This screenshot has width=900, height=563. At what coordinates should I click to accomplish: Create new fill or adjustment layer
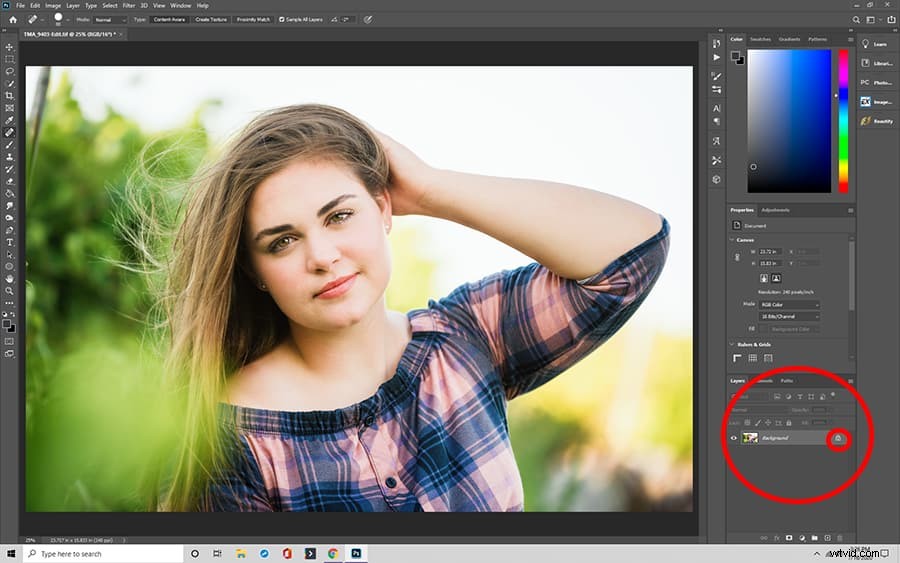tap(802, 538)
